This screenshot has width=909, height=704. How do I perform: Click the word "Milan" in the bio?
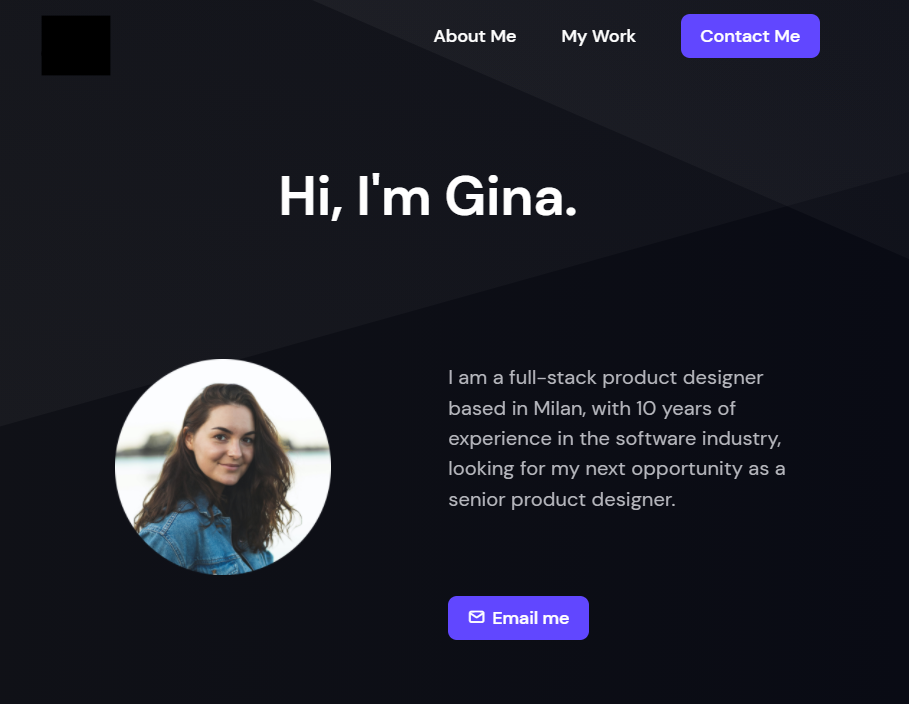[556, 408]
